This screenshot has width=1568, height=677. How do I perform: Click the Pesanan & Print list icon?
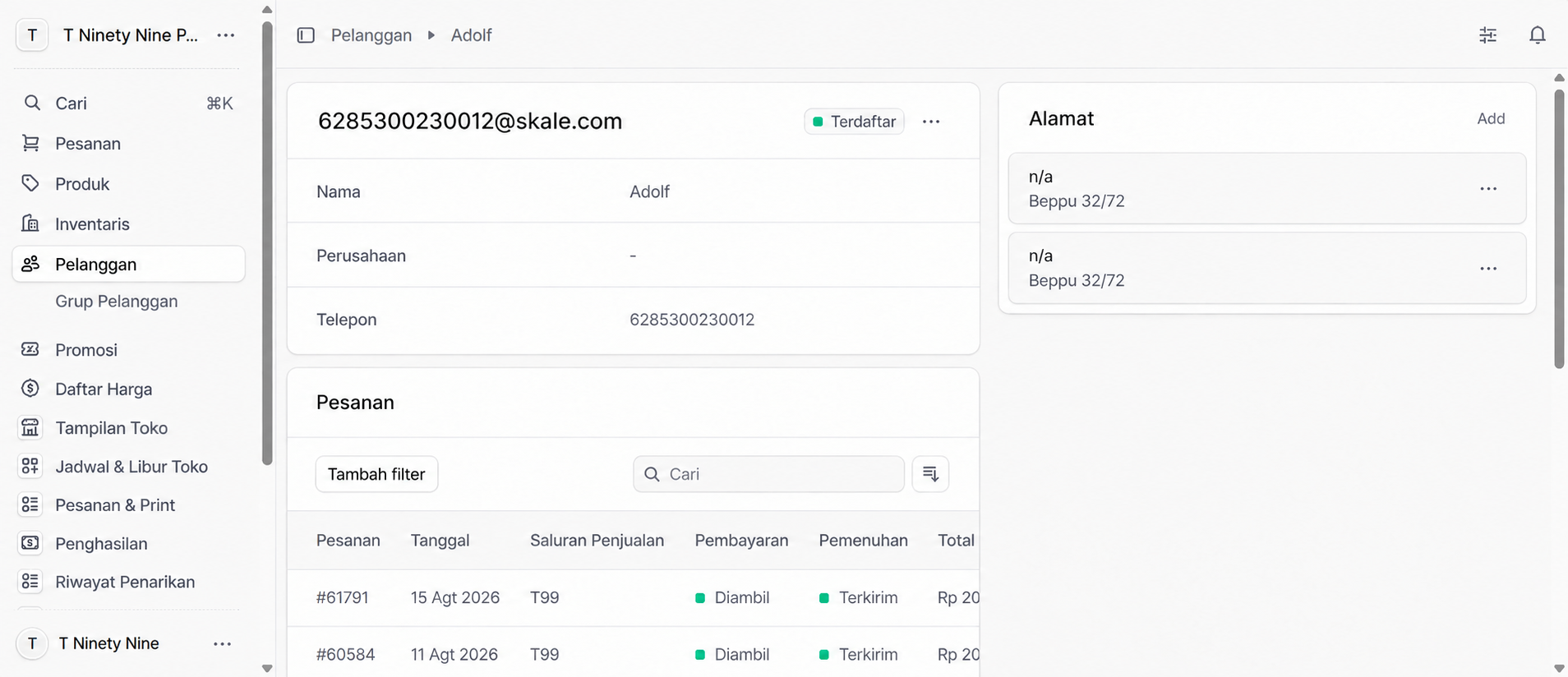(30, 504)
